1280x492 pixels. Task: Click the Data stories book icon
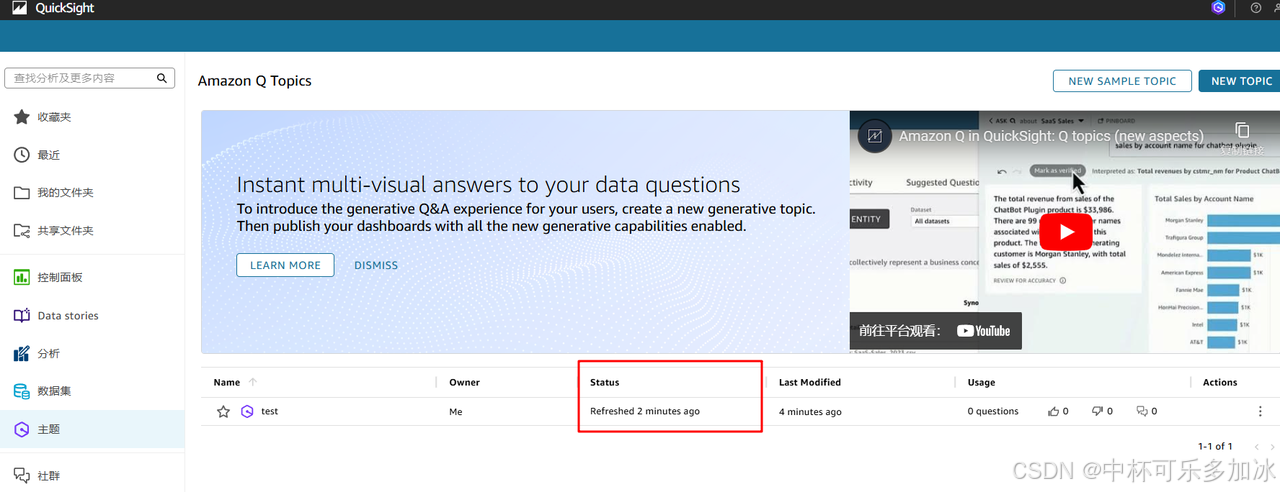(x=21, y=315)
